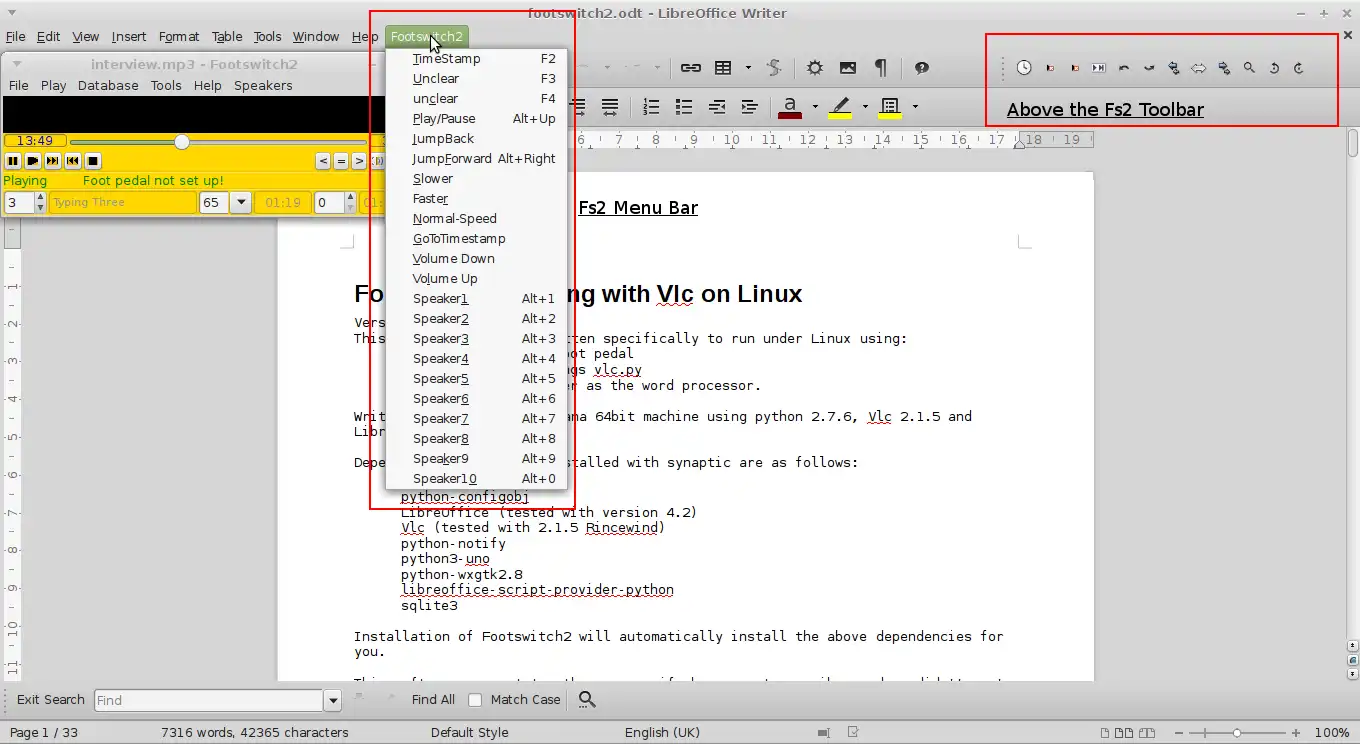1360x744 pixels.
Task: Toggle justified paragraph alignment
Action: click(x=610, y=106)
